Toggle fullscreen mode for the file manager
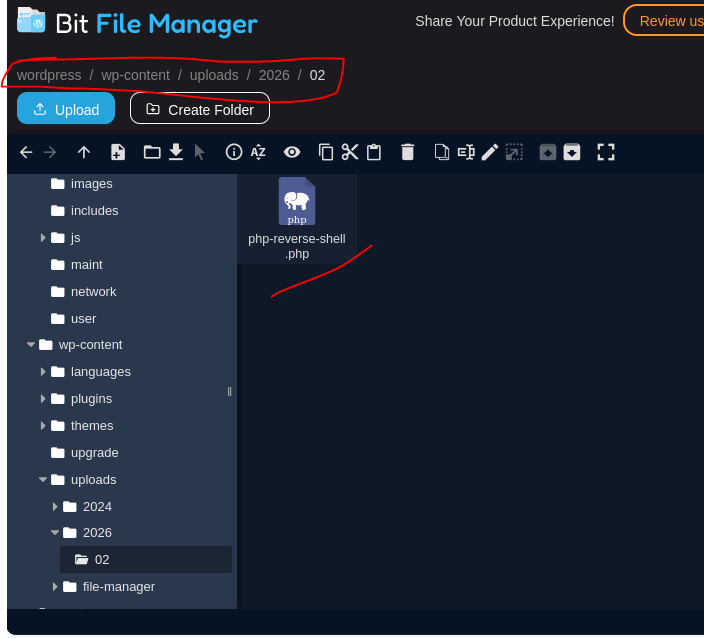Image resolution: width=704 pixels, height=638 pixels. click(x=606, y=152)
